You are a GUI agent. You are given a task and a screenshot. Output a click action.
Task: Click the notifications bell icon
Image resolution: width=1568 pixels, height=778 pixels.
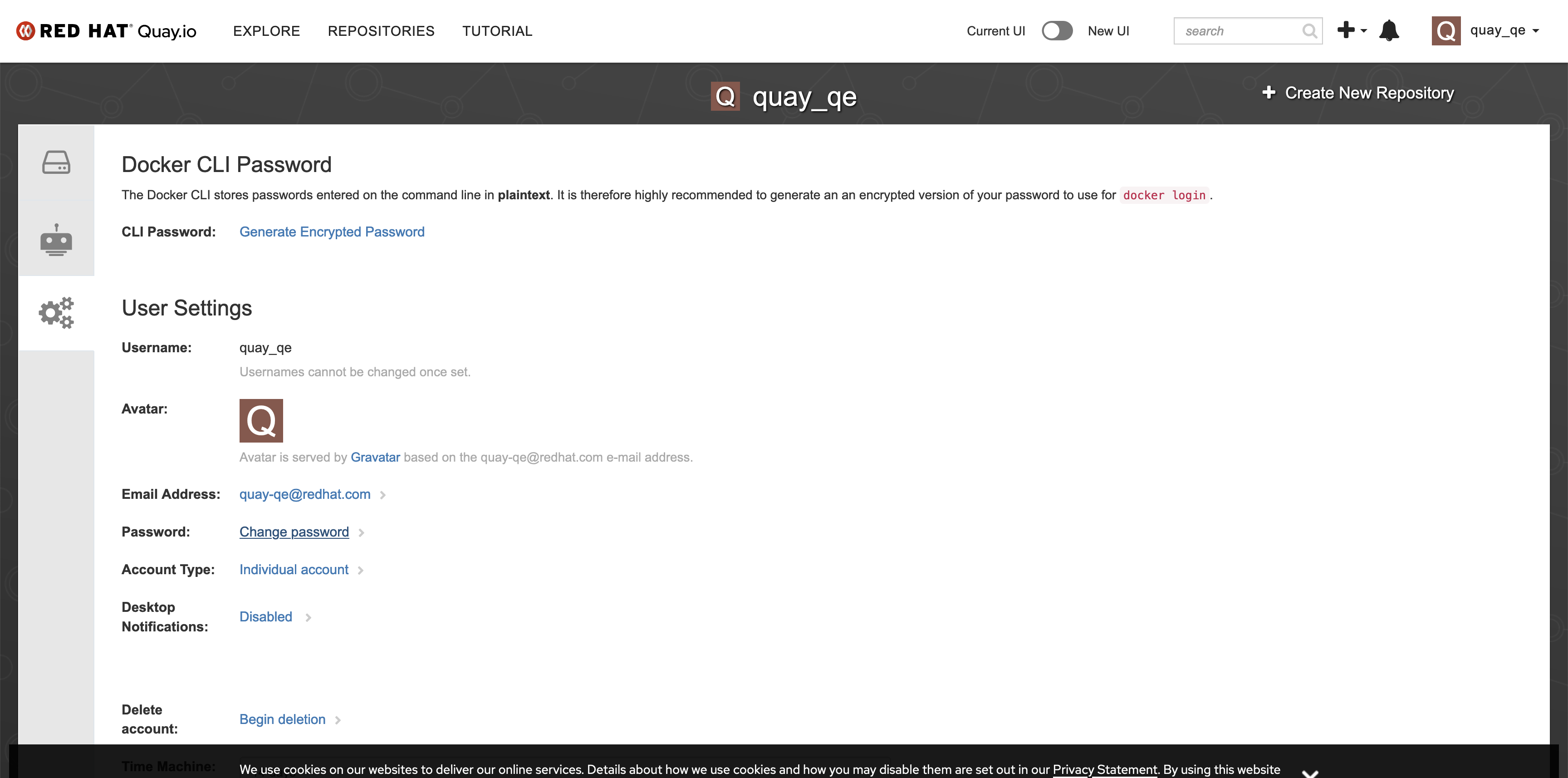click(x=1388, y=30)
